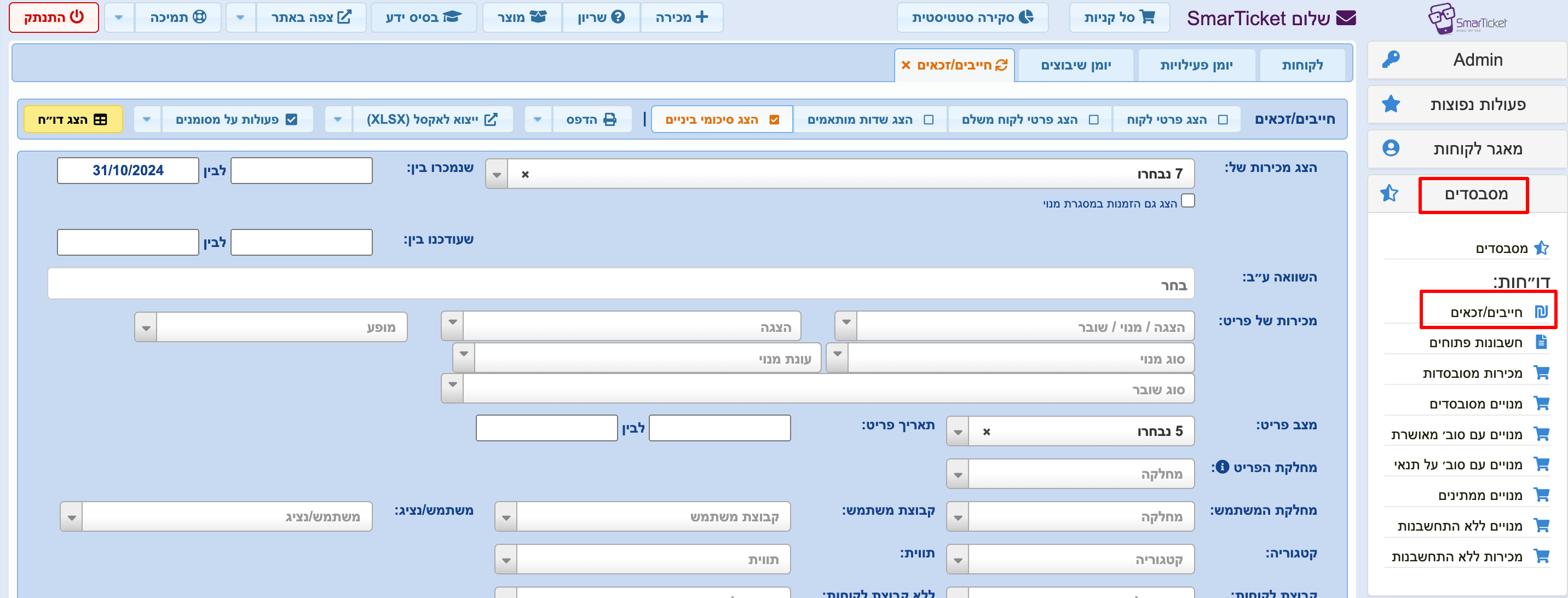Clear the 7 נבחרו selection with X

[524, 175]
